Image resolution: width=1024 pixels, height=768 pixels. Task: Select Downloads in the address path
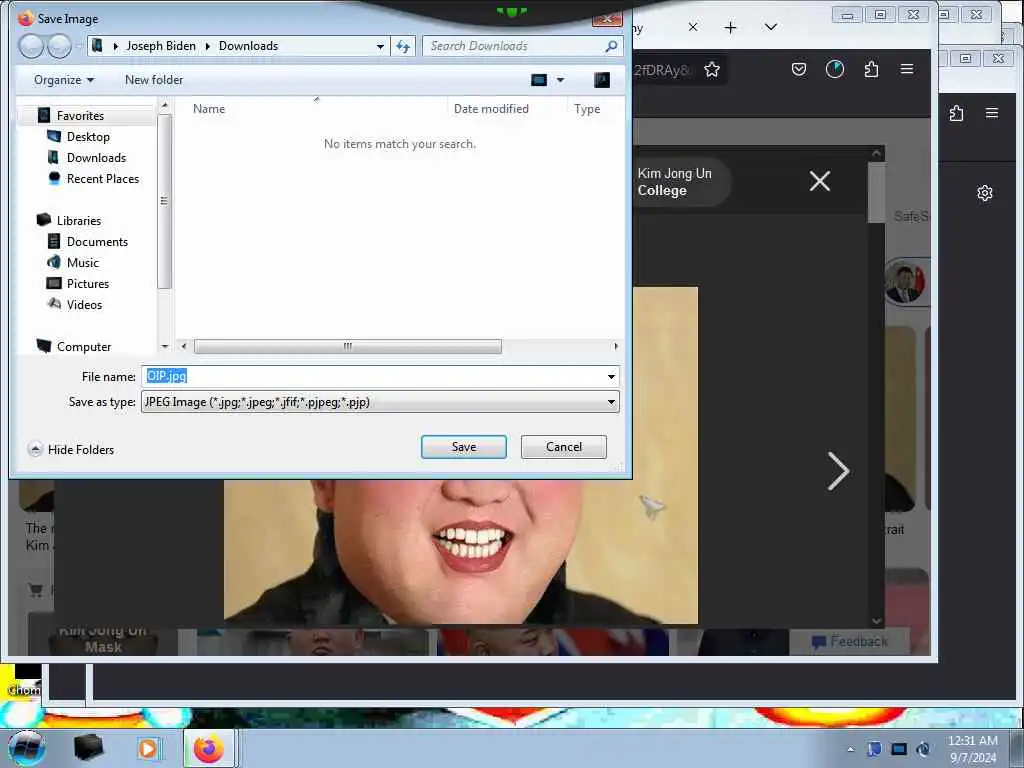pos(248,46)
